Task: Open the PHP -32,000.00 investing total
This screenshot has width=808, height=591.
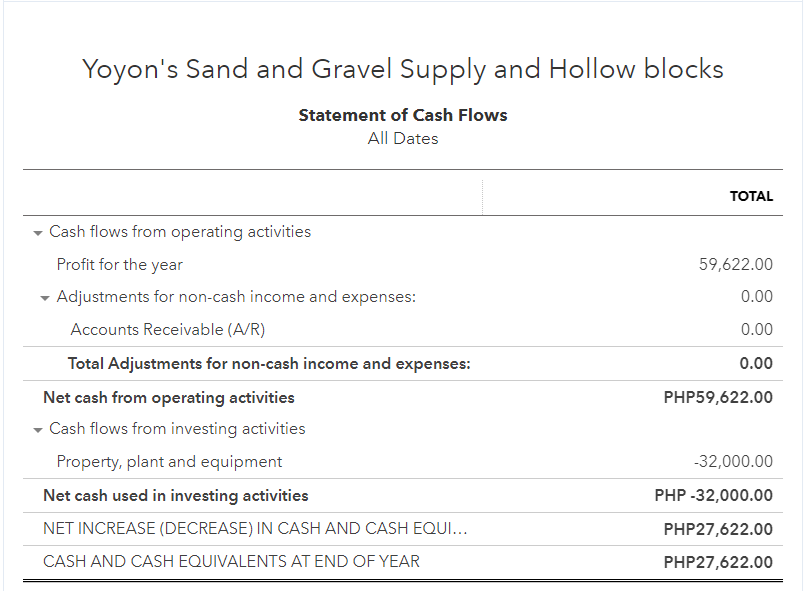Action: pyautogui.click(x=714, y=496)
